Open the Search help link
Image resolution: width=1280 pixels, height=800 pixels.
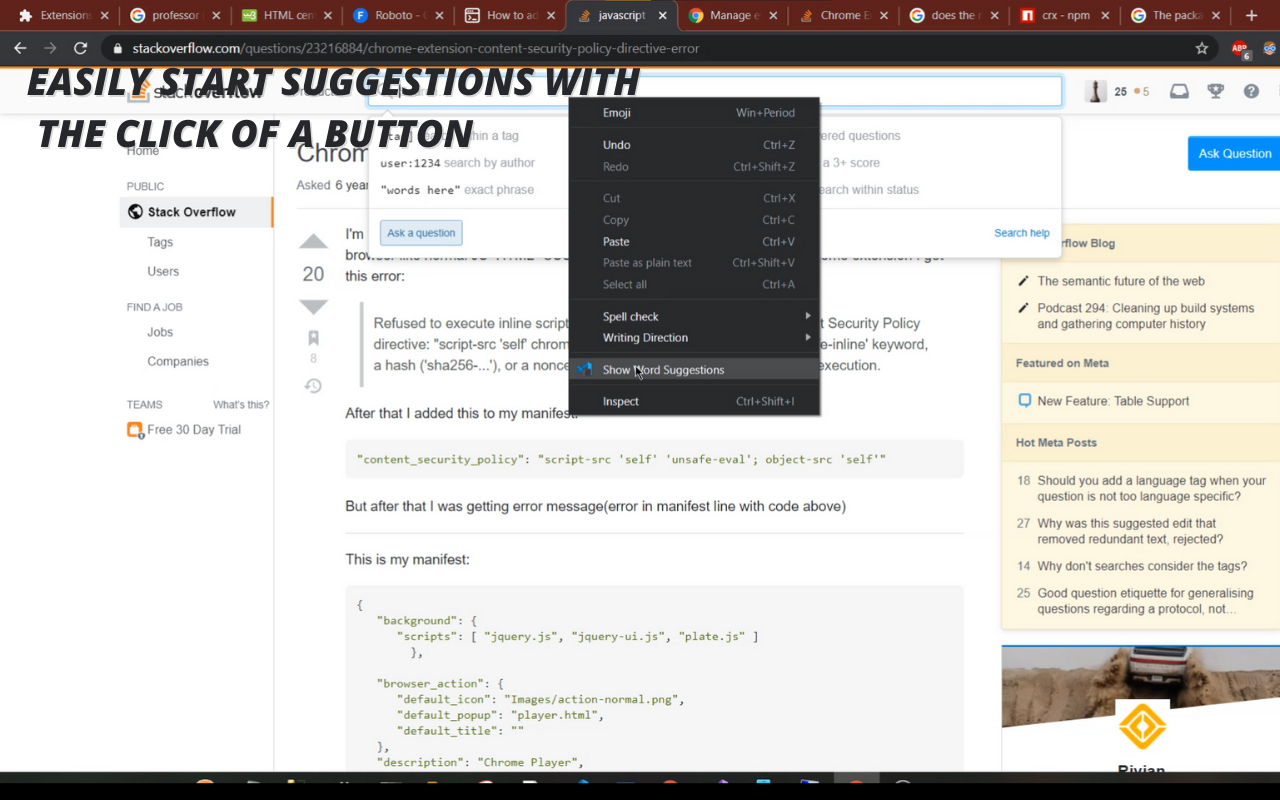[1021, 233]
